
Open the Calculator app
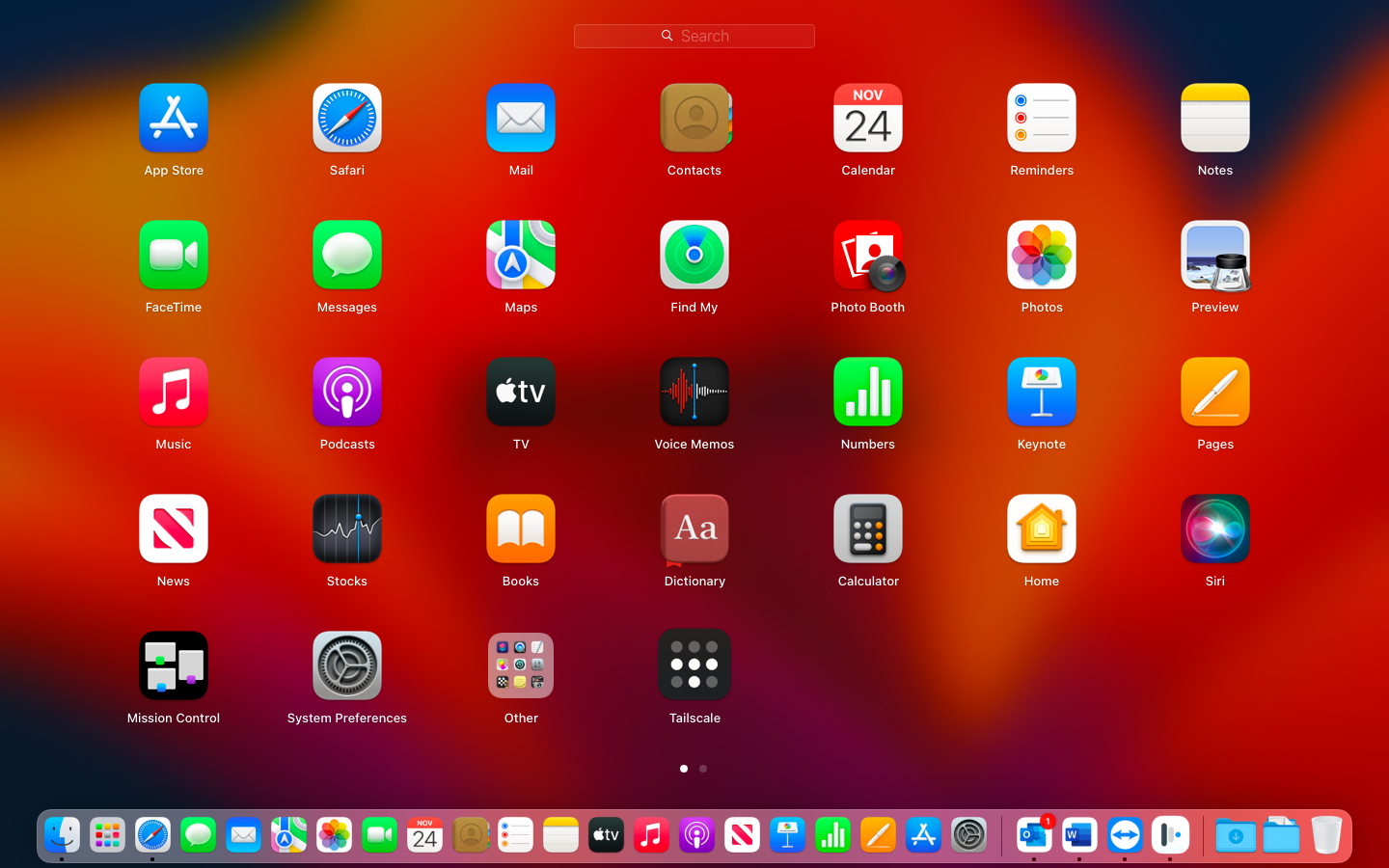click(867, 529)
